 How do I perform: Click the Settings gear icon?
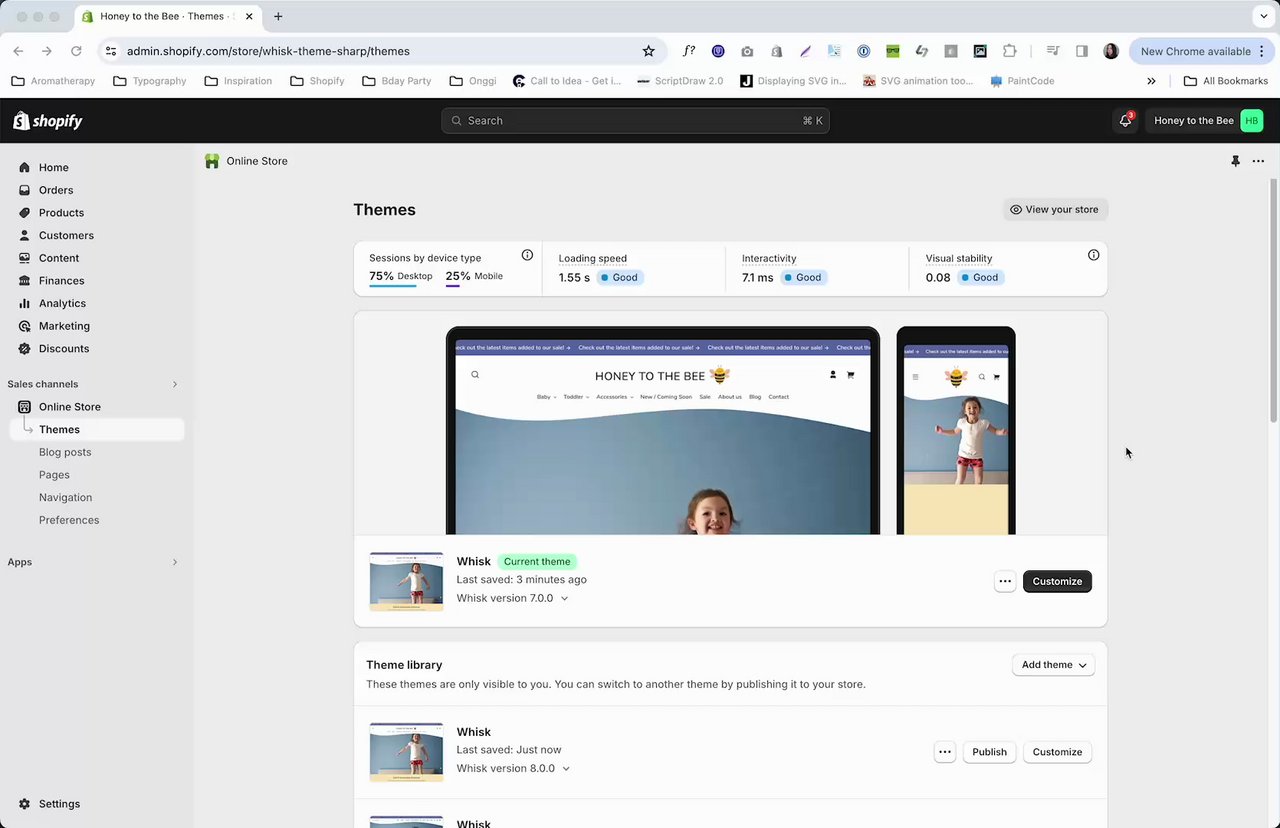(x=25, y=804)
